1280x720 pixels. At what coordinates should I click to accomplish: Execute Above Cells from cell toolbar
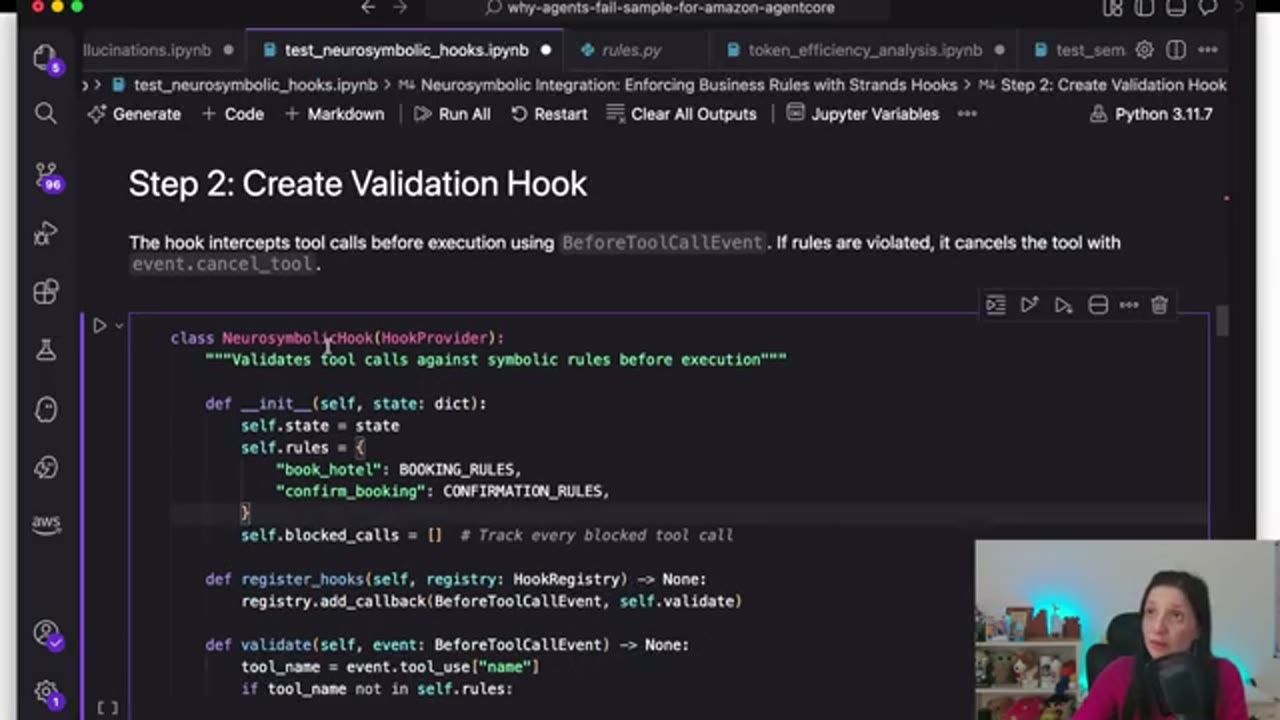(x=1029, y=305)
